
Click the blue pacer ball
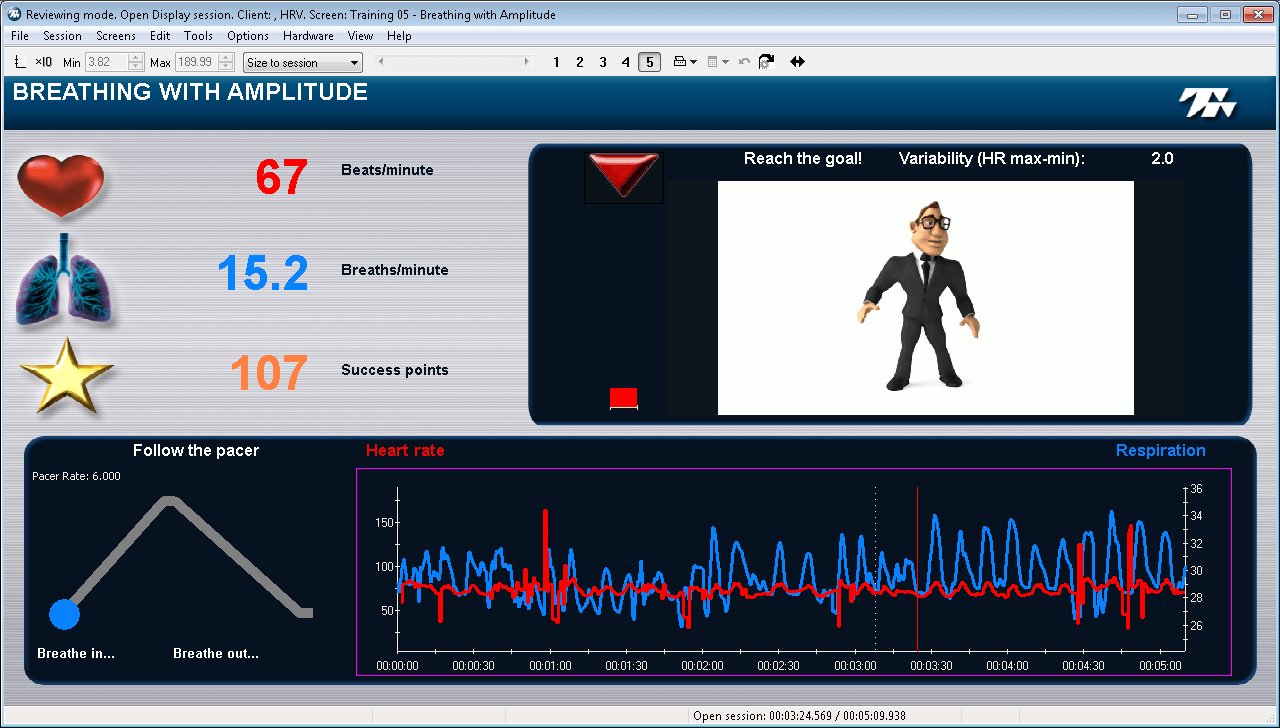click(64, 614)
